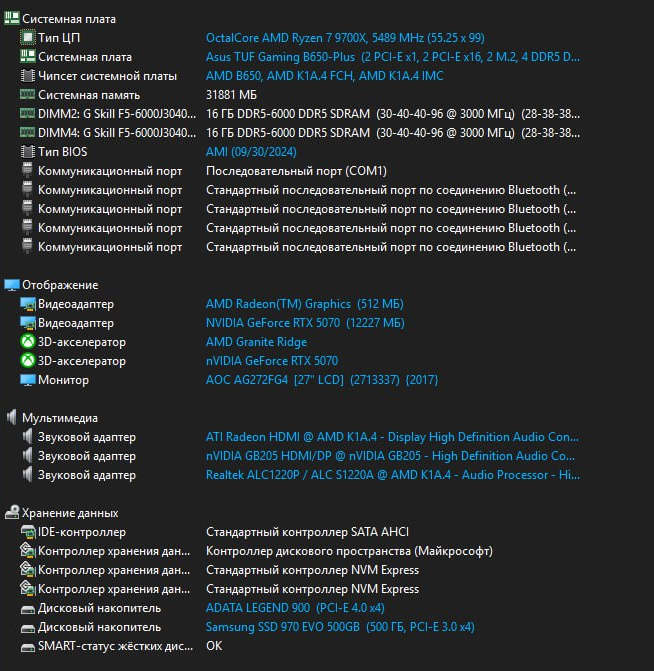Click the Системная плата section header icon
The height and width of the screenshot is (671, 654).
[x=12, y=18]
